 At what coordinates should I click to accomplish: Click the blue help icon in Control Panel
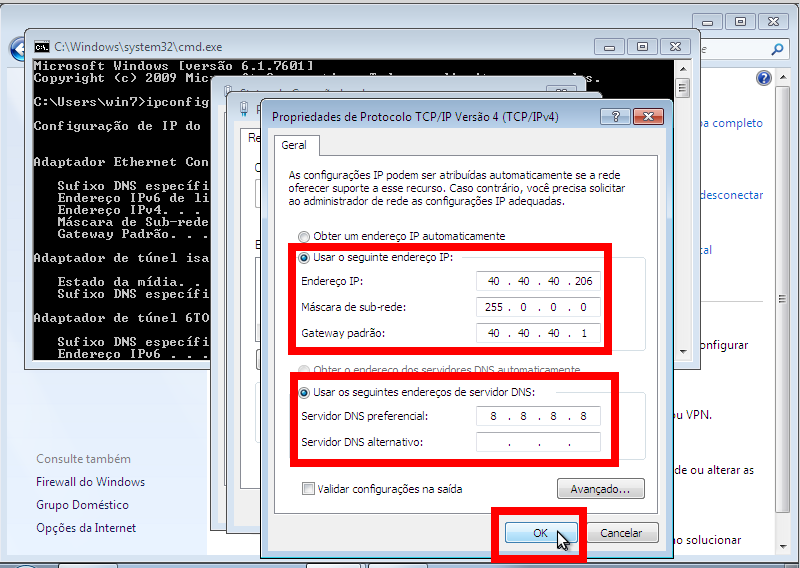point(764,78)
